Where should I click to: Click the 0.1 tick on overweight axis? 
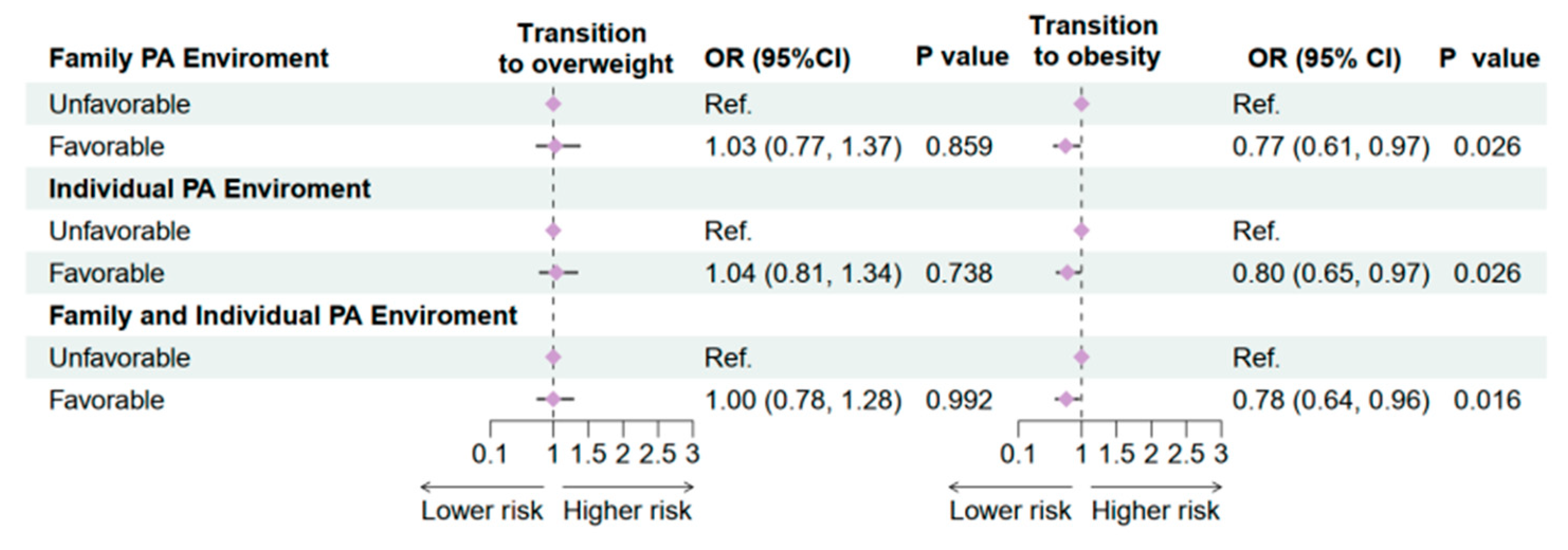[490, 453]
